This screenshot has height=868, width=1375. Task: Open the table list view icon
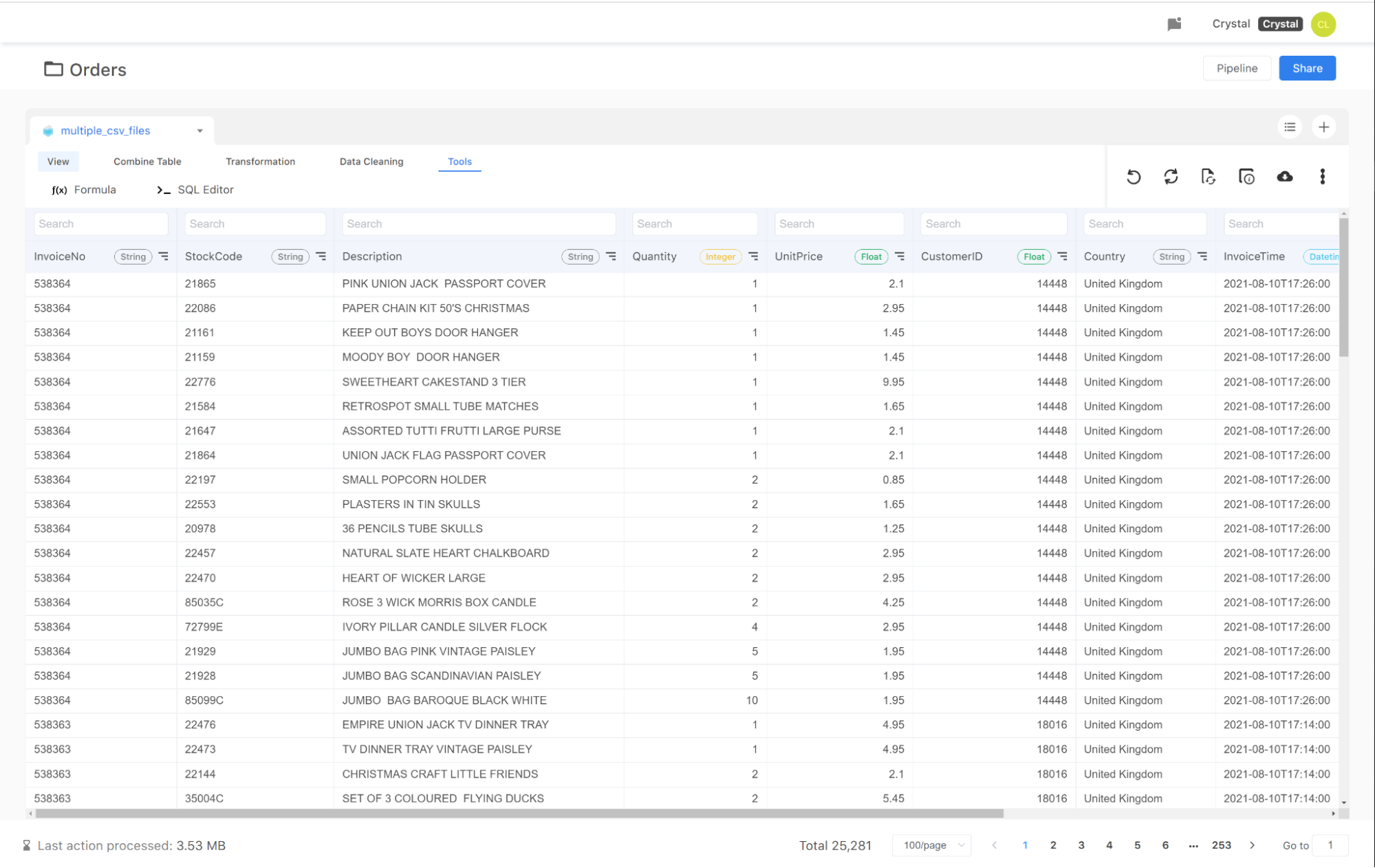[x=1289, y=127]
